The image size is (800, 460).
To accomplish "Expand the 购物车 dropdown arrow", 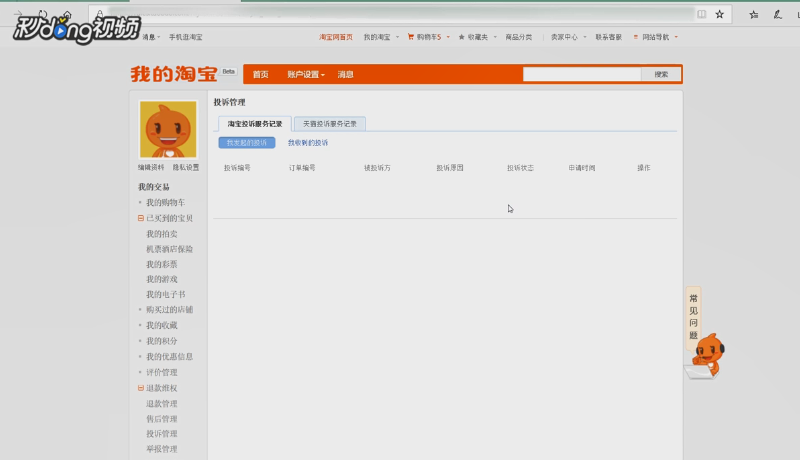I will [x=448, y=37].
